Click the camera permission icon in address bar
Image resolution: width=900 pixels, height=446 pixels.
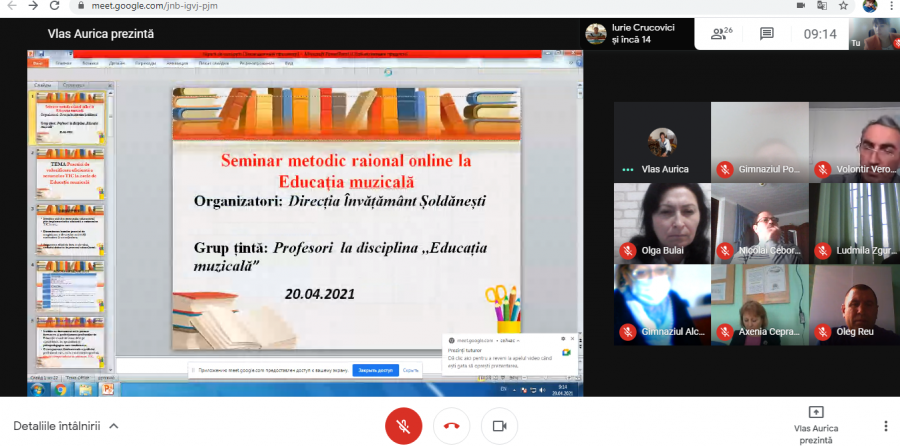pyautogui.click(x=799, y=5)
